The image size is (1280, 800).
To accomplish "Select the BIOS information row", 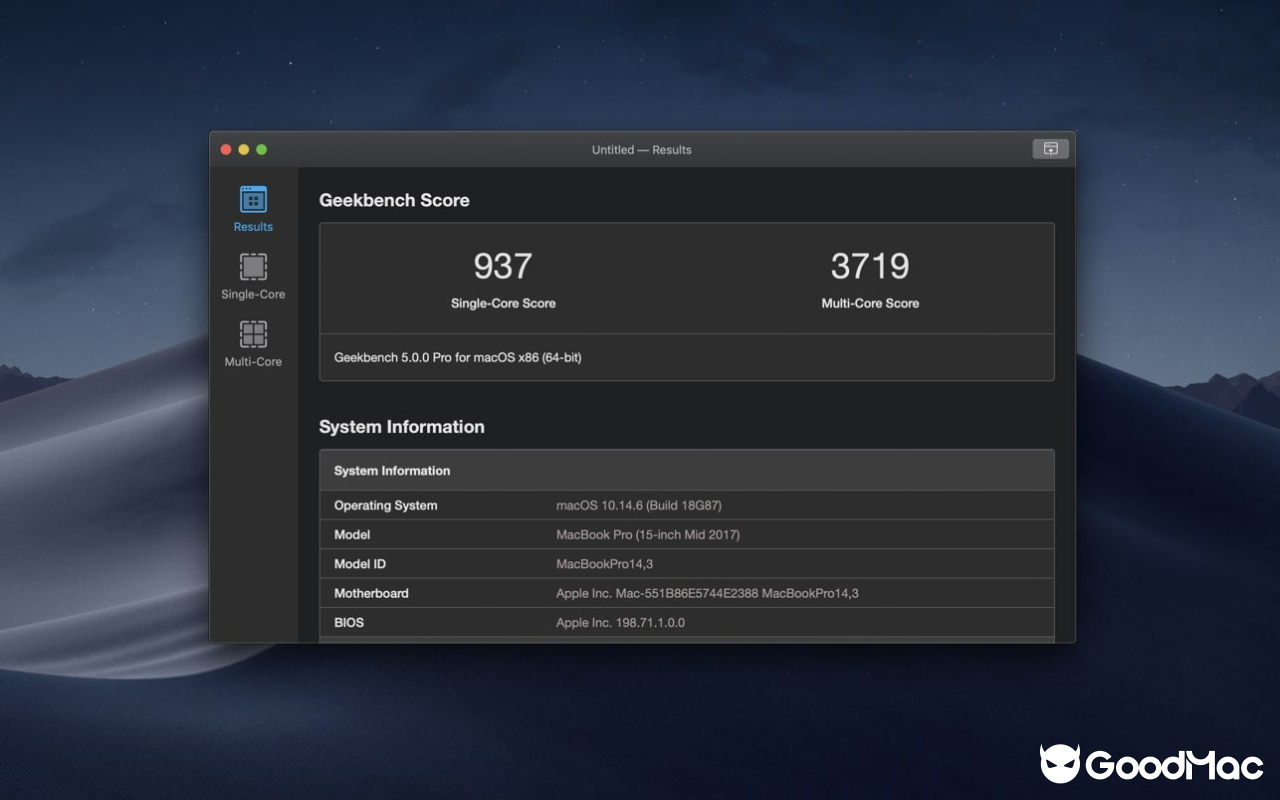I will click(x=686, y=622).
